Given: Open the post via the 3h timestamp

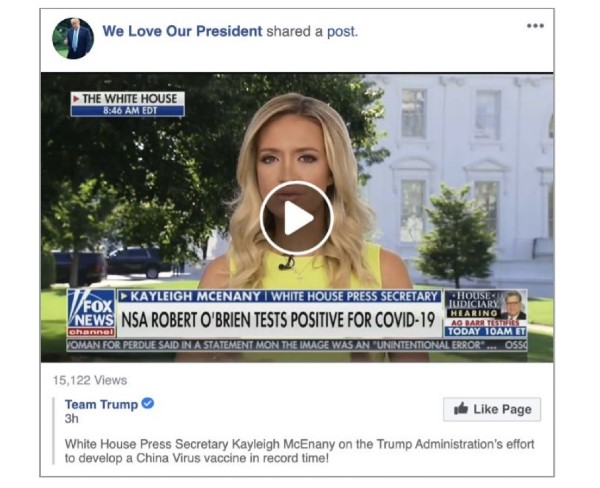Looking at the screenshot, I should (72, 419).
